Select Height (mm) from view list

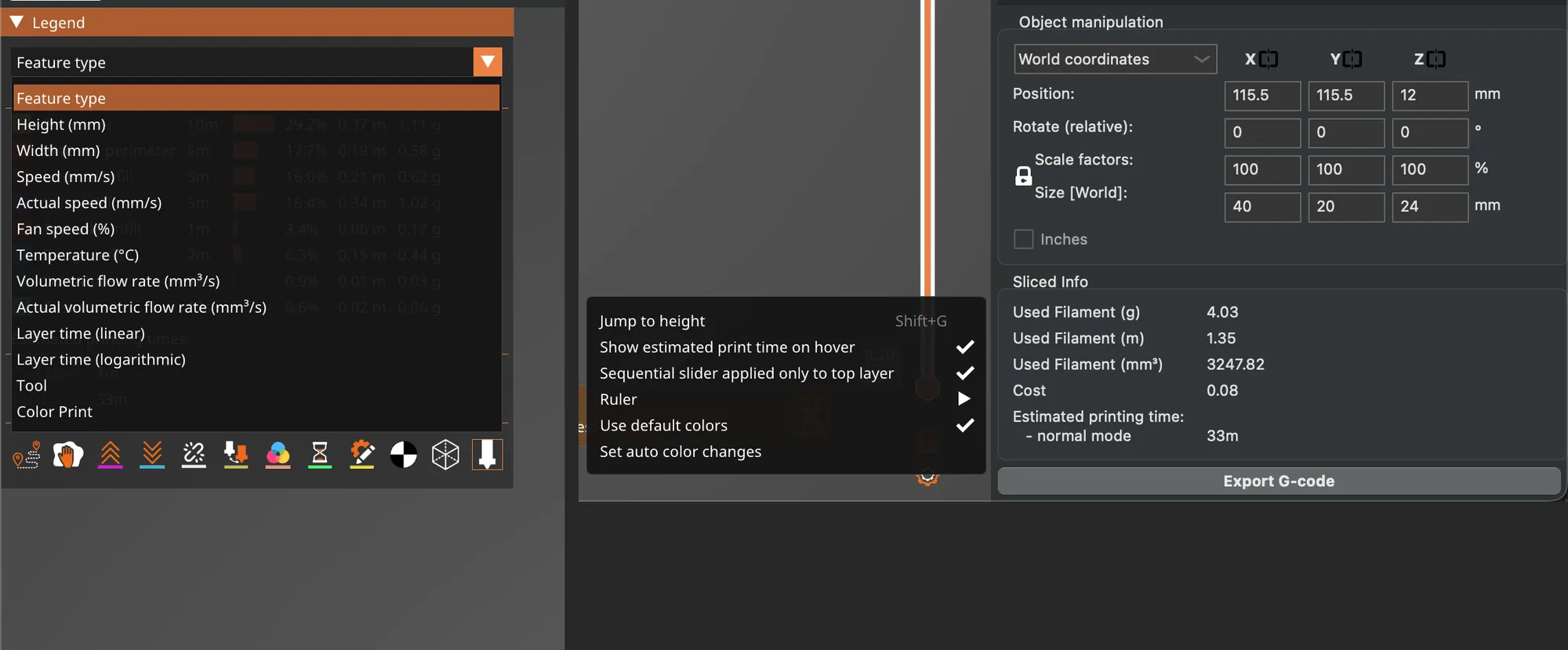(x=256, y=125)
